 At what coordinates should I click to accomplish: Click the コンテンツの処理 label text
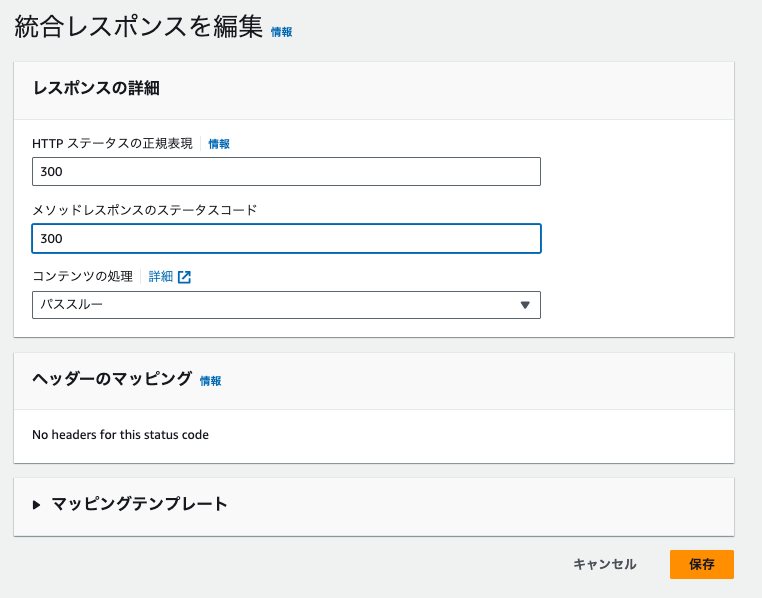82,277
